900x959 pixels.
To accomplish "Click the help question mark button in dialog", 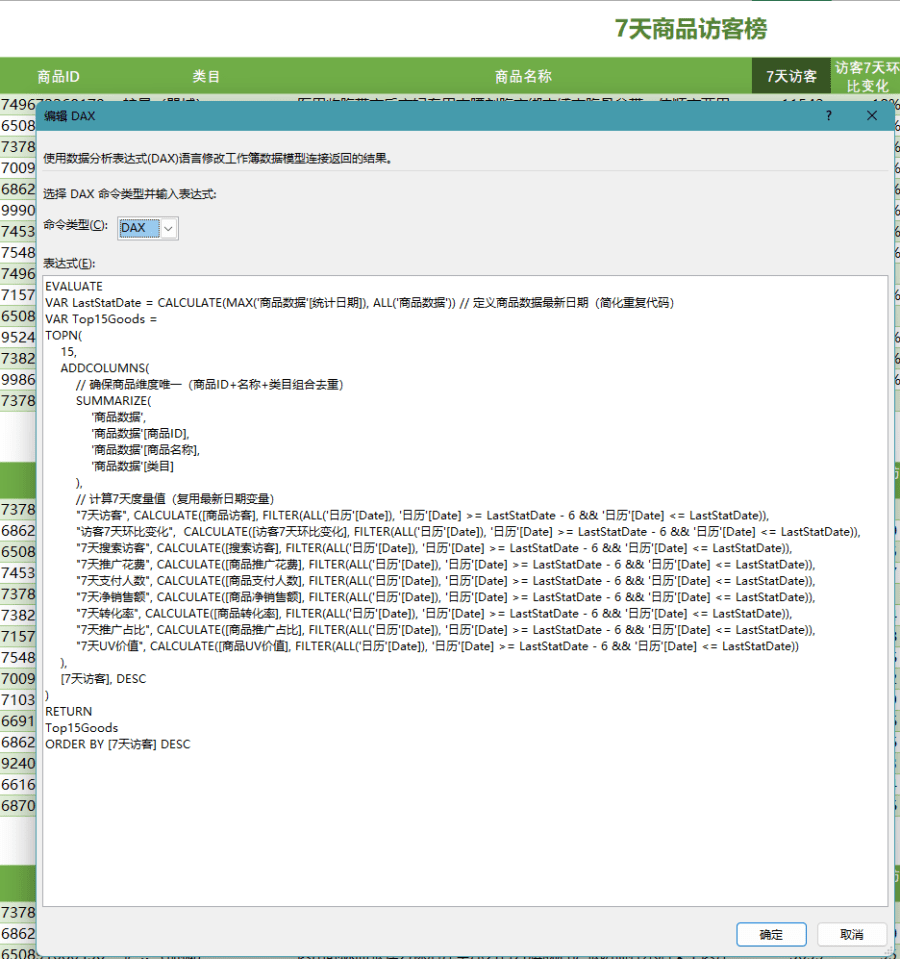I will point(828,116).
